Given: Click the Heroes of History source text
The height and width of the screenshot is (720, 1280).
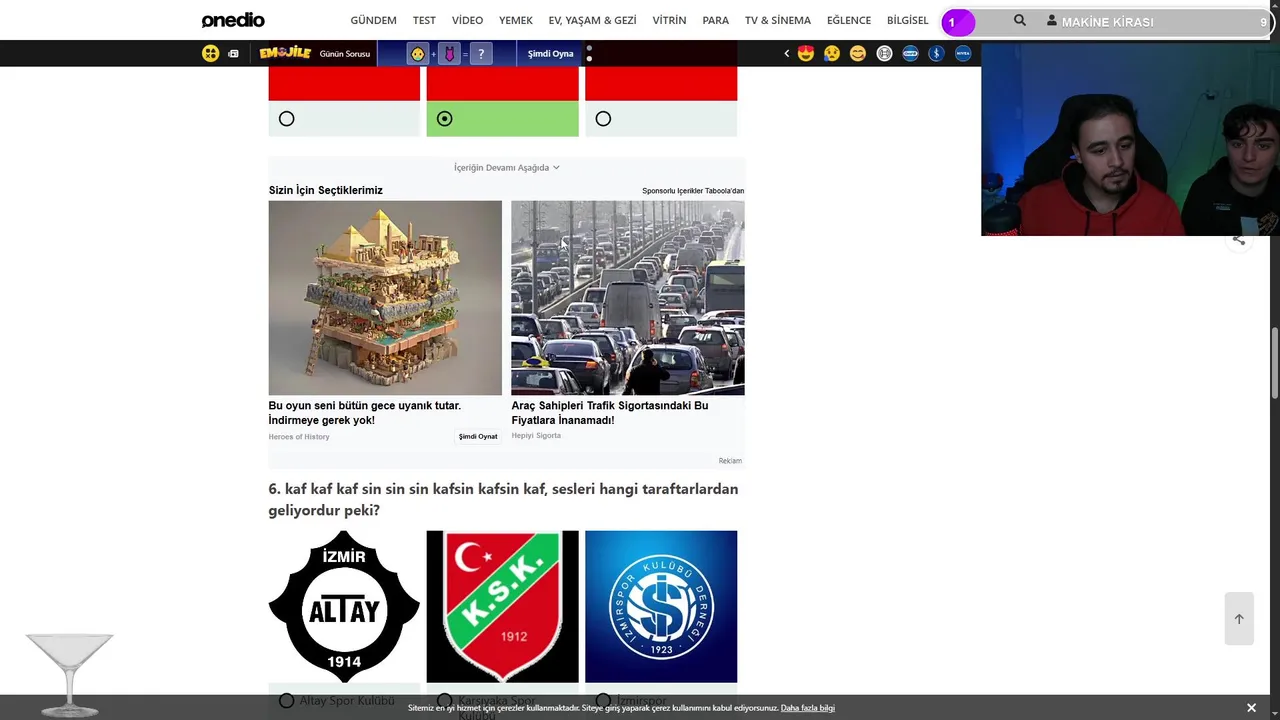Looking at the screenshot, I should (299, 437).
